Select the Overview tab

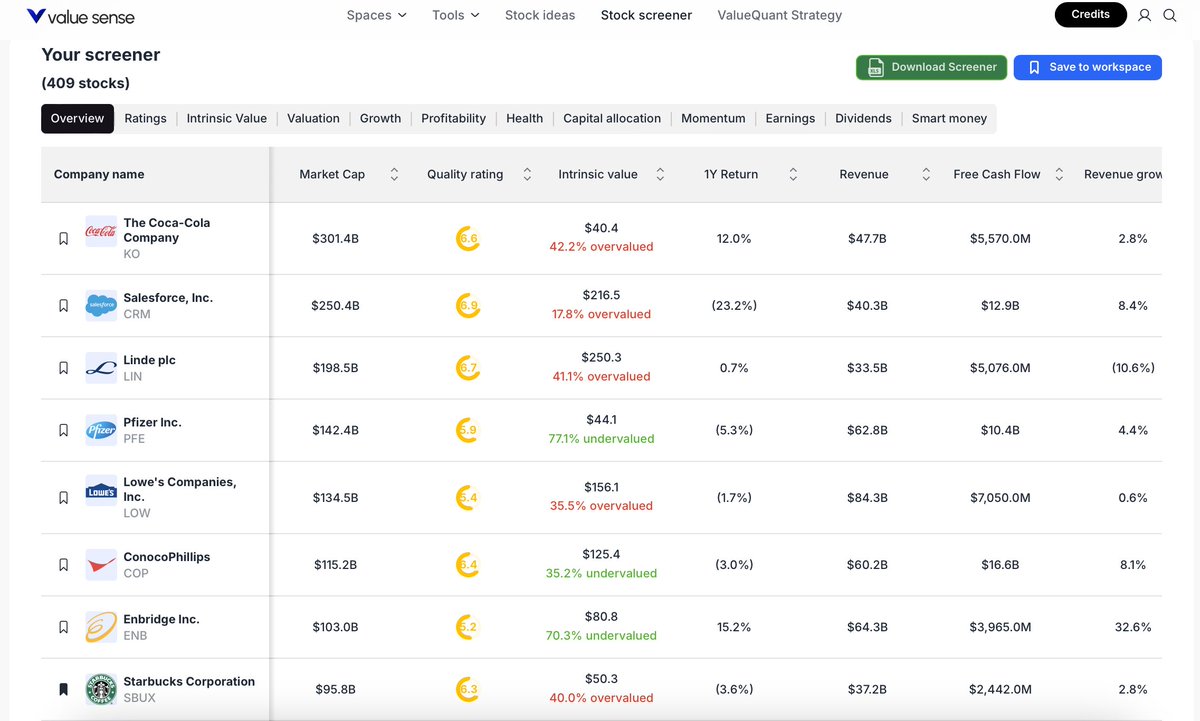point(77,118)
